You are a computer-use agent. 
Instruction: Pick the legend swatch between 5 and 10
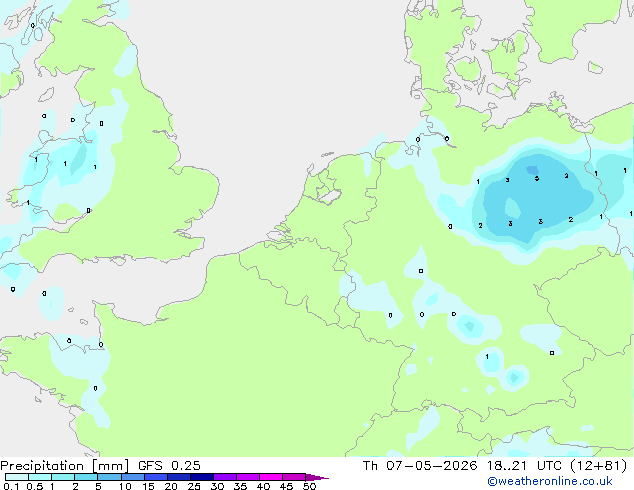[x=109, y=477]
